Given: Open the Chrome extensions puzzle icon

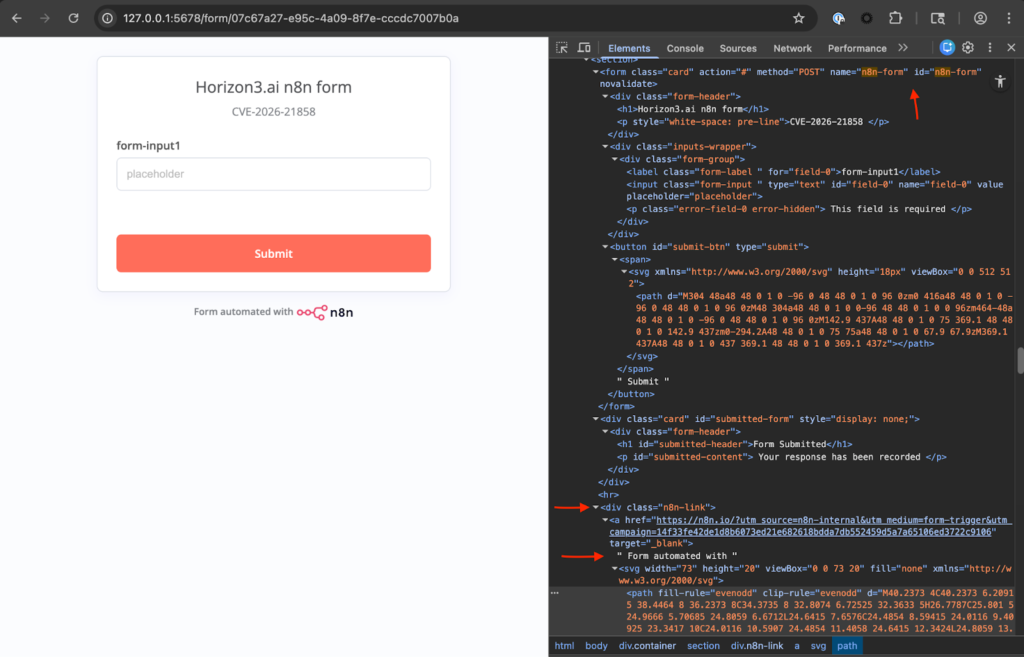Looking at the screenshot, I should pyautogui.click(x=895, y=18).
